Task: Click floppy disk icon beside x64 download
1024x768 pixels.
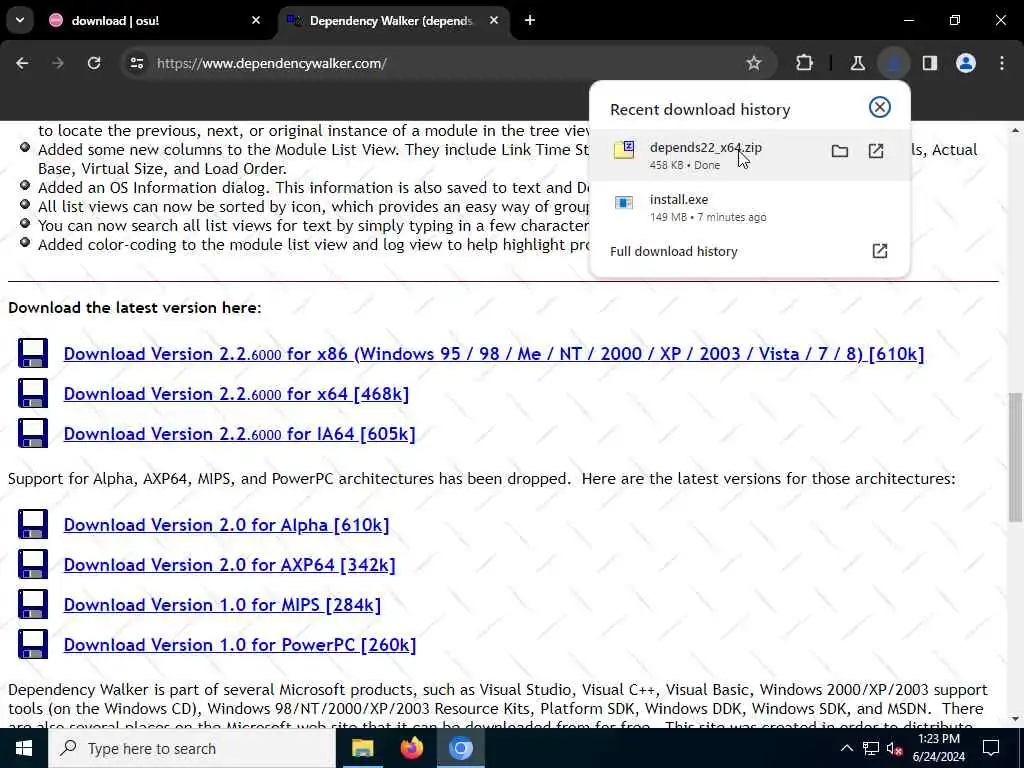Action: click(x=33, y=393)
